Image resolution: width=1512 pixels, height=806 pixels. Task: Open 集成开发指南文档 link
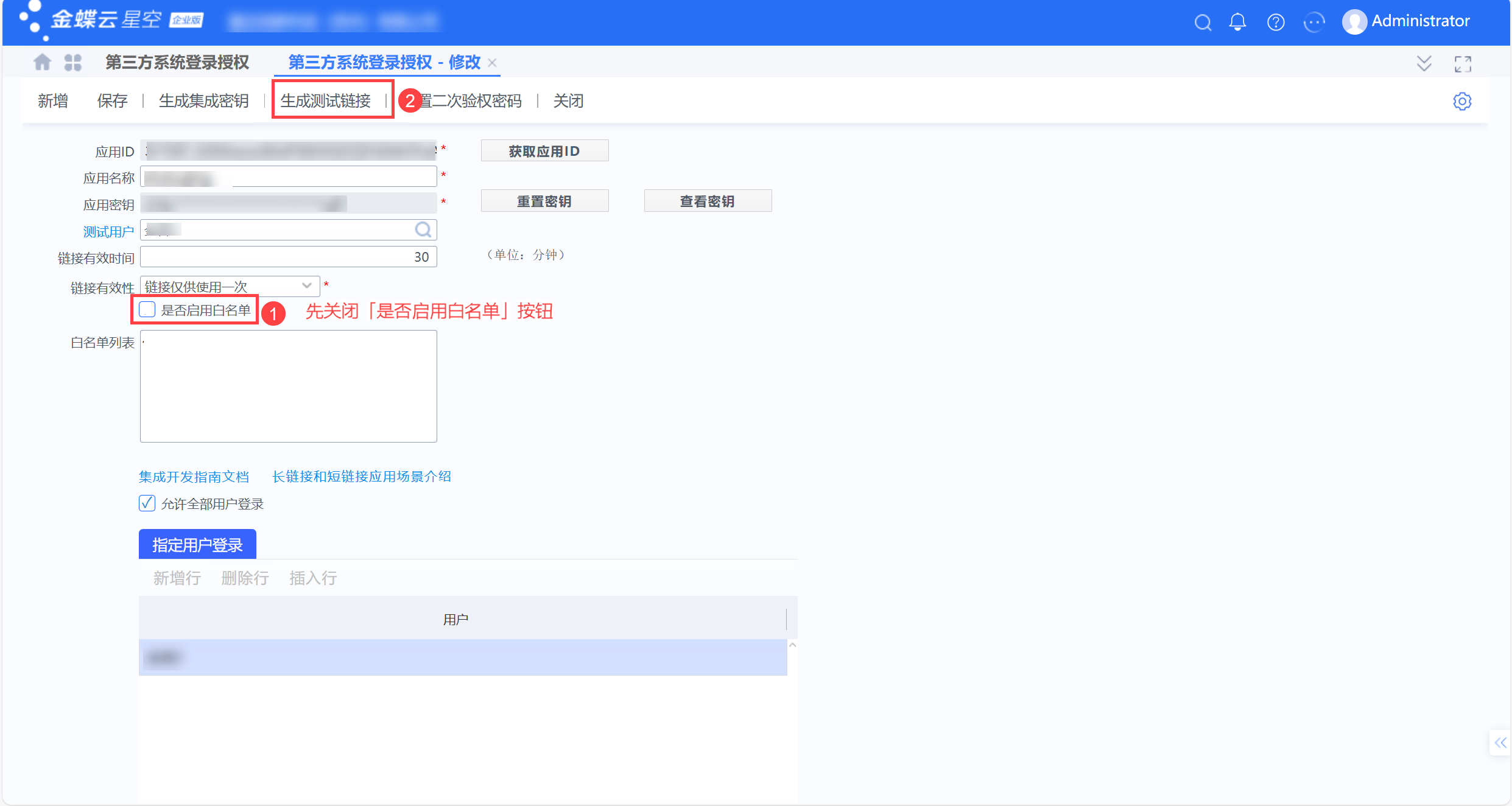194,477
